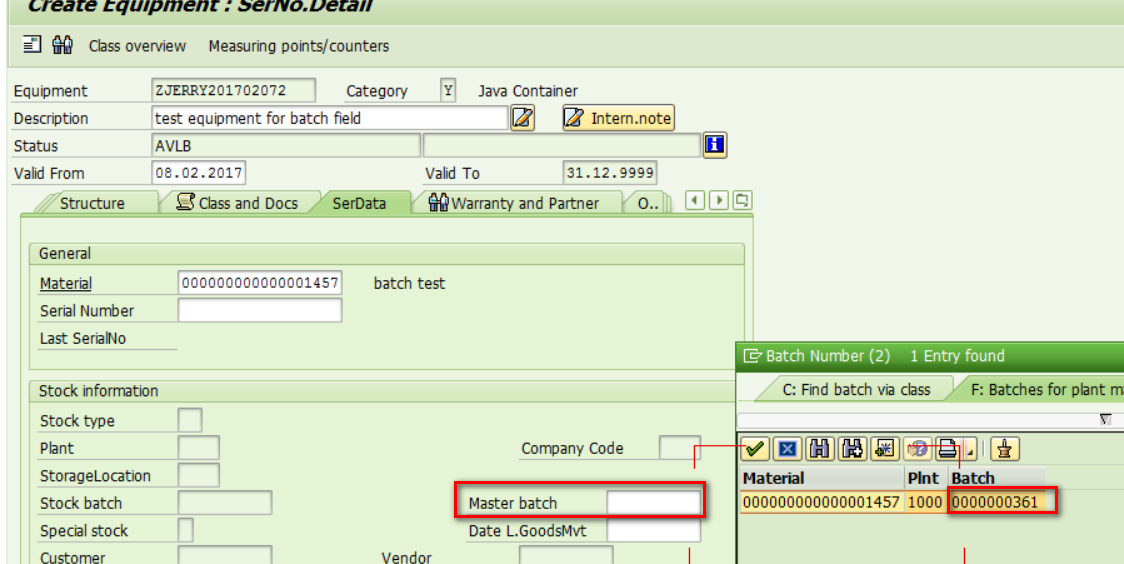Open the truncated 'O..' tab
This screenshot has height=564, width=1124.
coord(647,203)
